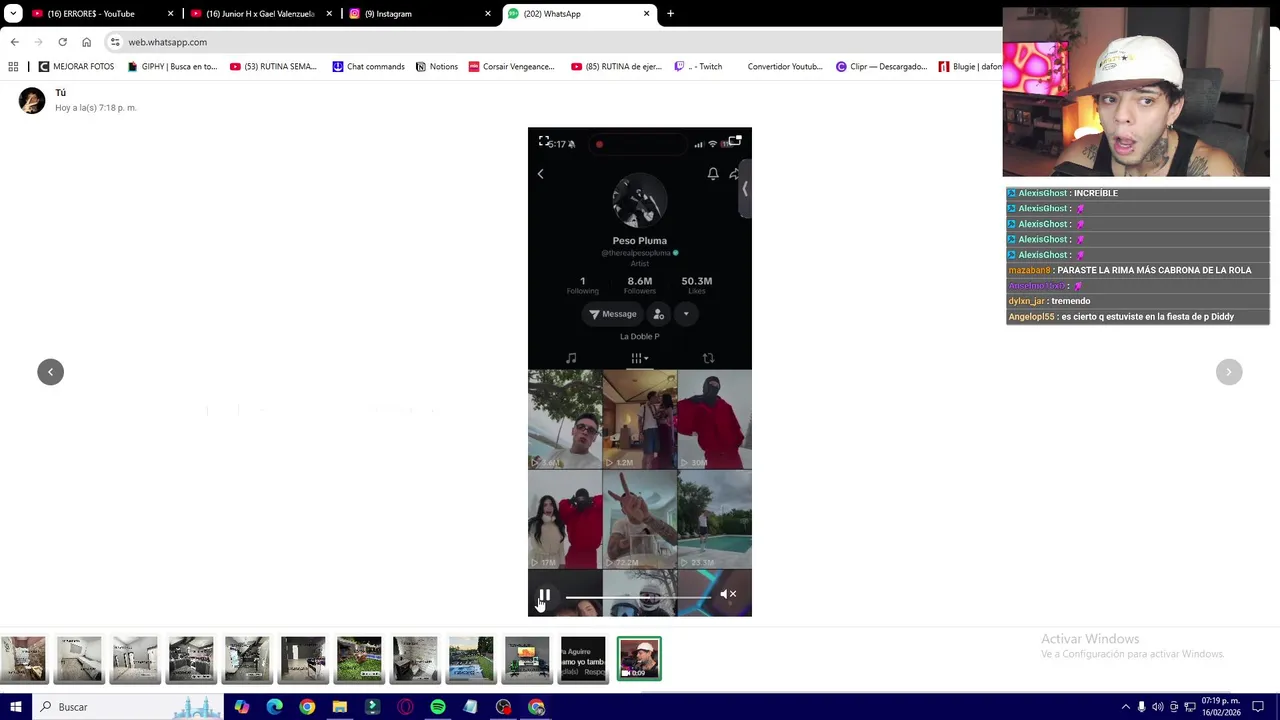Go to the browser home page

point(86,42)
